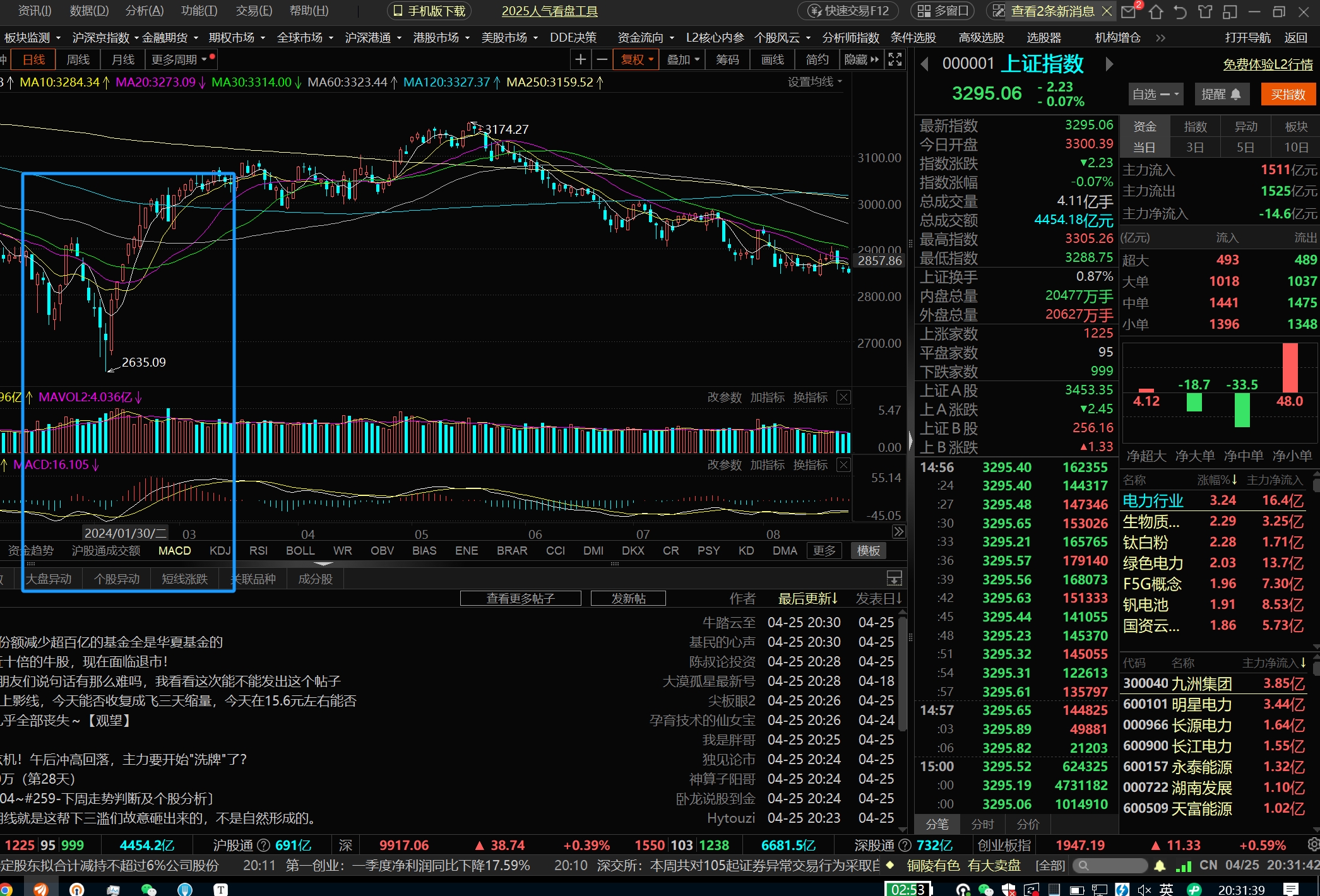This screenshot has height=896, width=1320.
Task: Open the mail messages icon
Action: pyautogui.click(x=1129, y=11)
